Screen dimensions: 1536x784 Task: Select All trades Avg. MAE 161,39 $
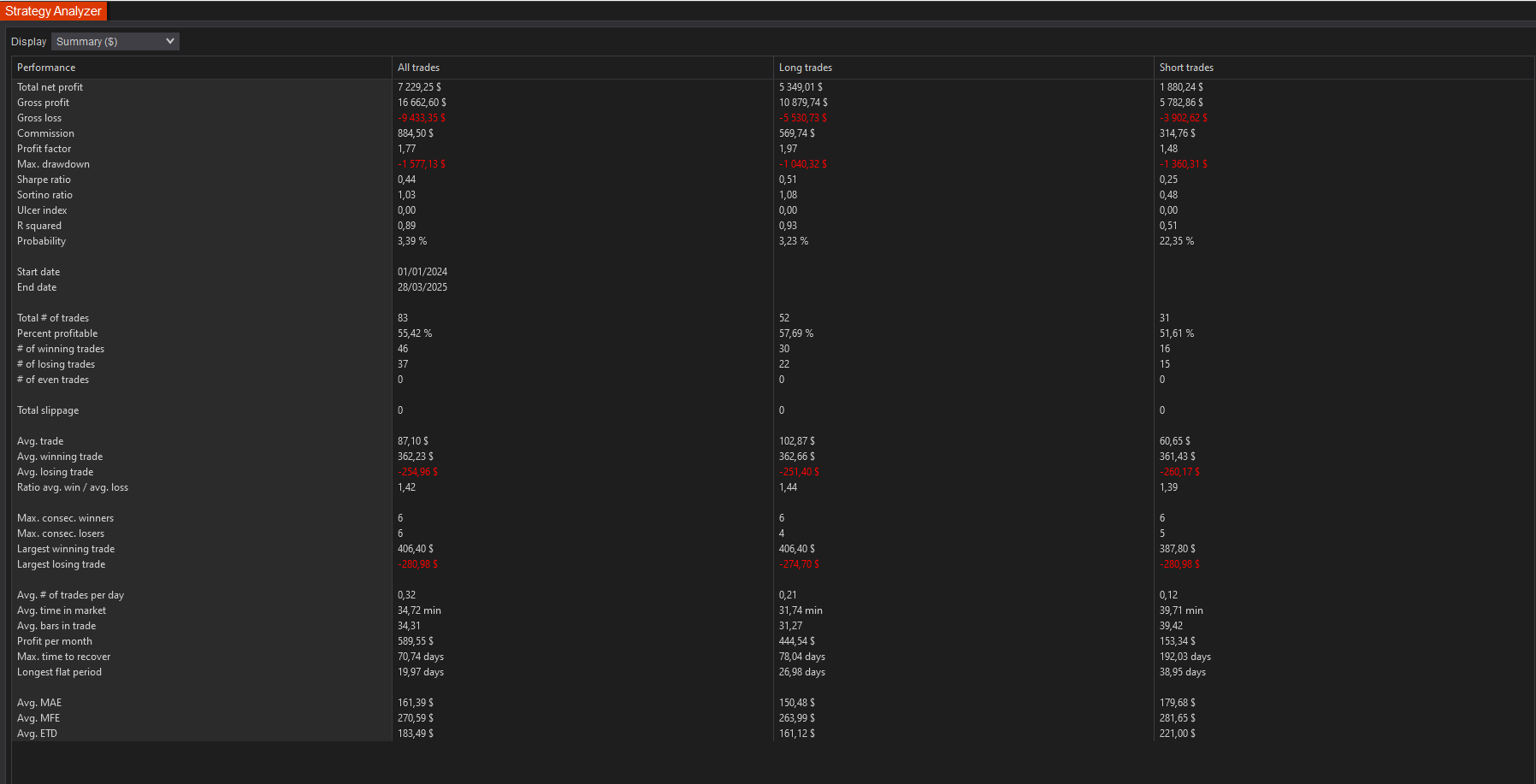click(x=416, y=703)
